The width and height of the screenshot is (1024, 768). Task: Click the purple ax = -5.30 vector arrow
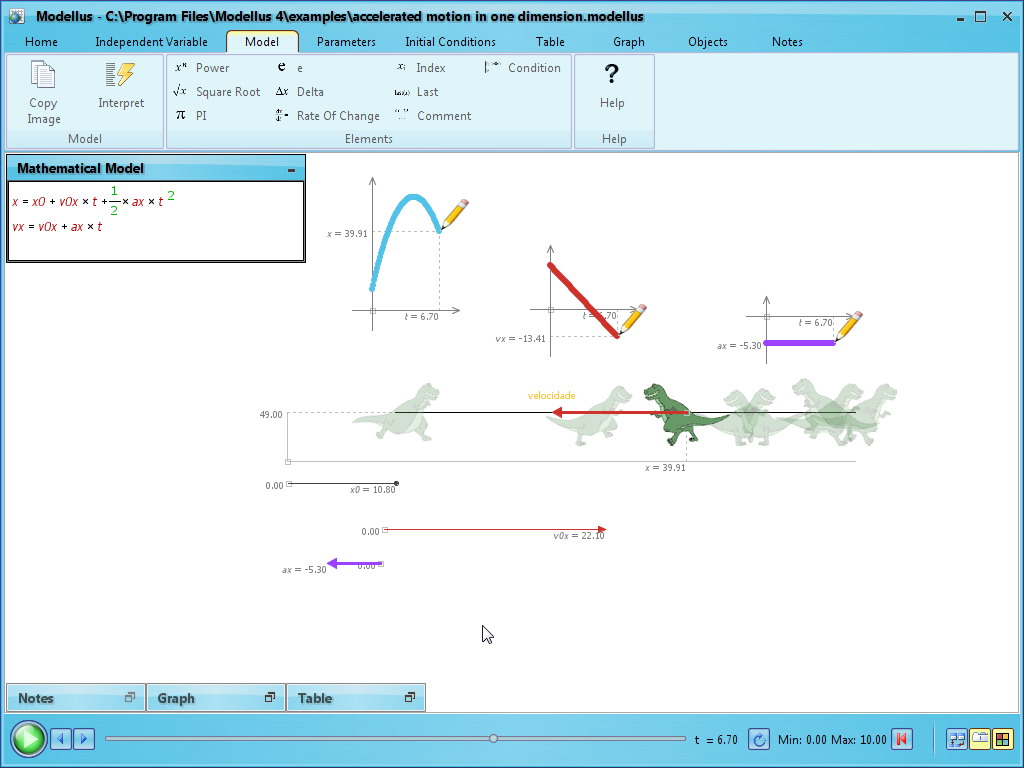(x=355, y=563)
